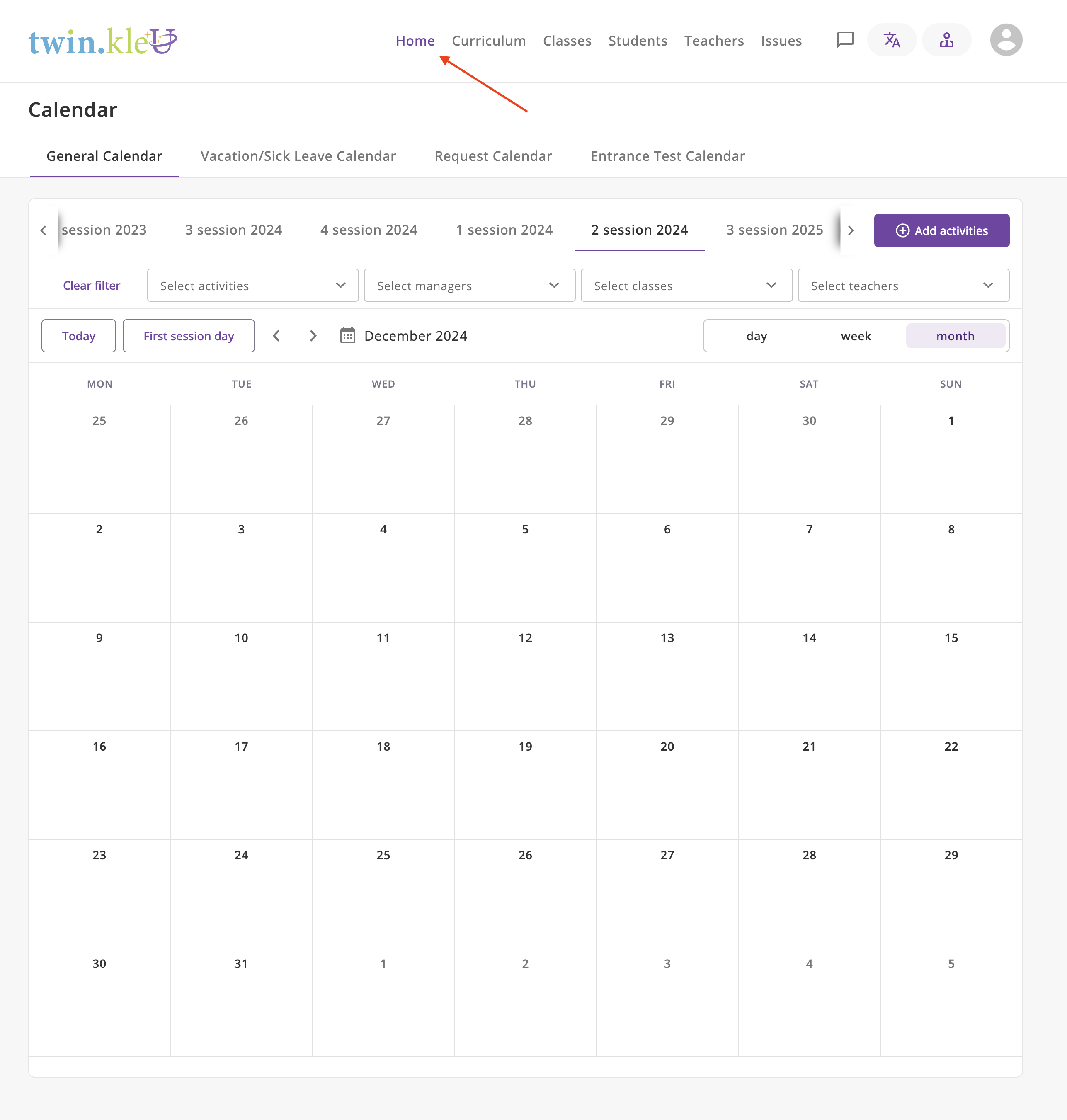Click the twin.kle logo
Image resolution: width=1067 pixels, height=1120 pixels.
coord(103,41)
